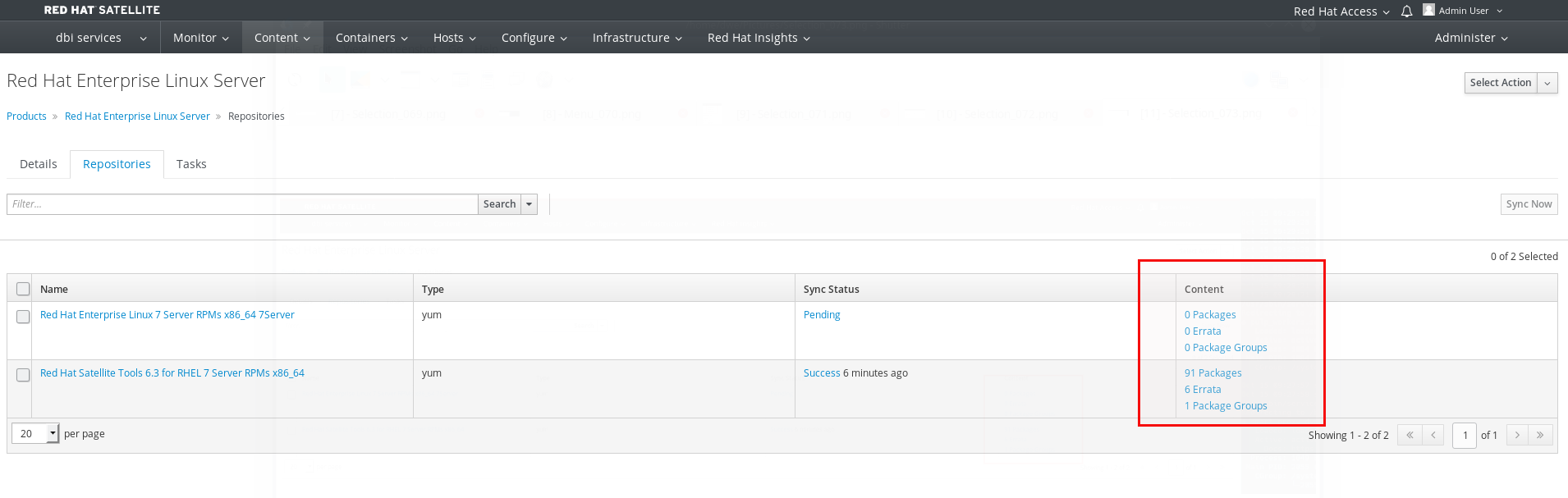Image resolution: width=1568 pixels, height=498 pixels.
Task: Click the 'Showing 1 - 2 of 2' text
Action: point(1348,436)
